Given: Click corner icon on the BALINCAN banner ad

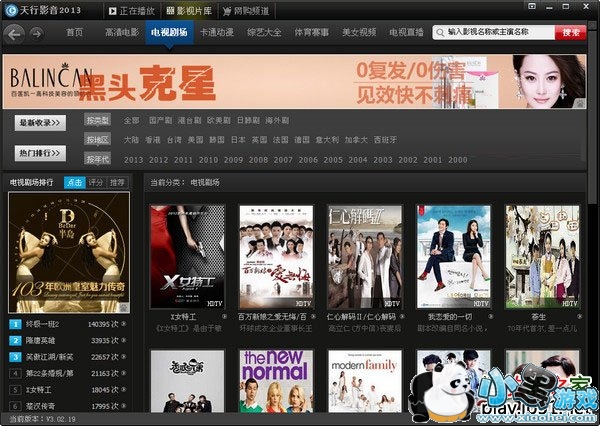Looking at the screenshot, I should click(x=581, y=103).
